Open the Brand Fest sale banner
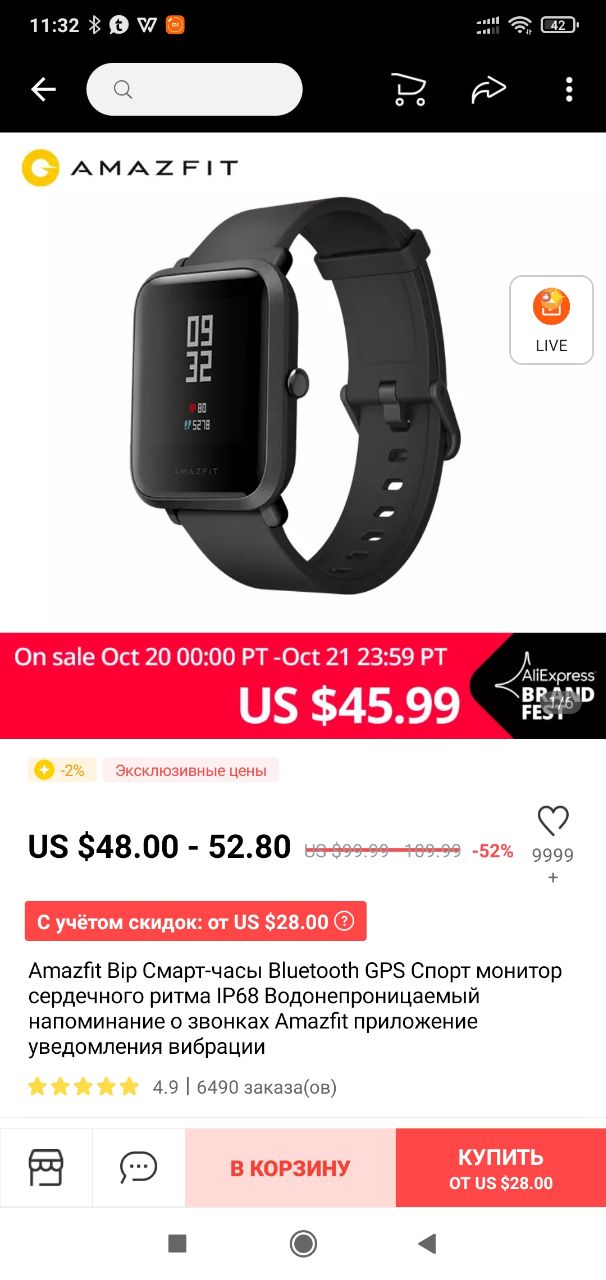 pyautogui.click(x=303, y=685)
